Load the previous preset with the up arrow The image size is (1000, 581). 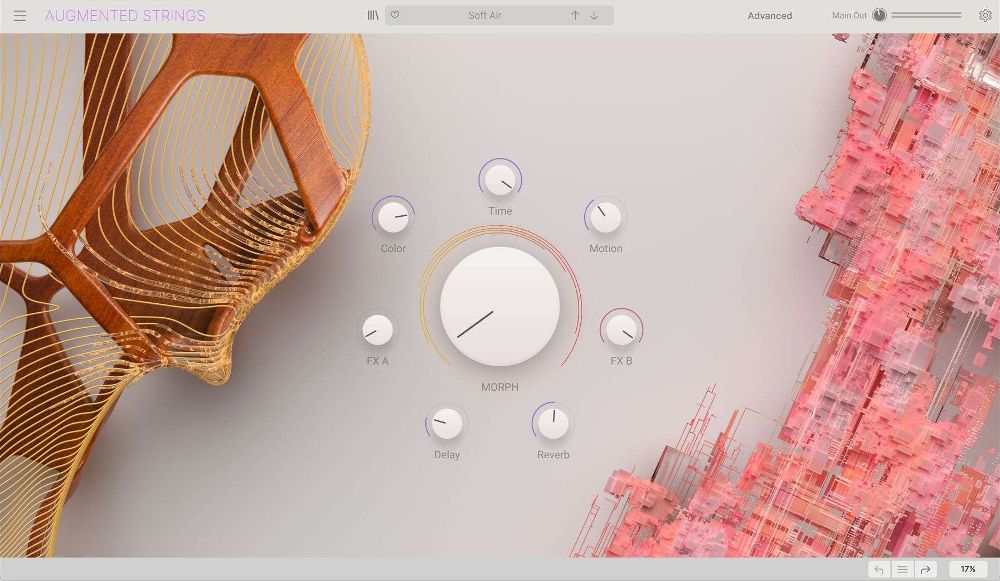(573, 15)
